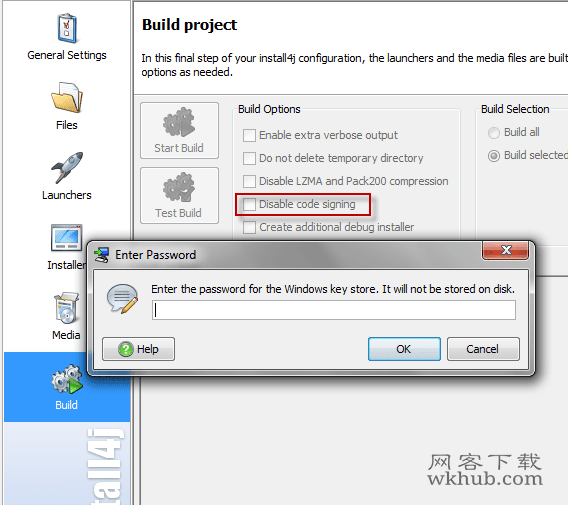Focus the key store password field
568x505 pixels.
click(334, 310)
